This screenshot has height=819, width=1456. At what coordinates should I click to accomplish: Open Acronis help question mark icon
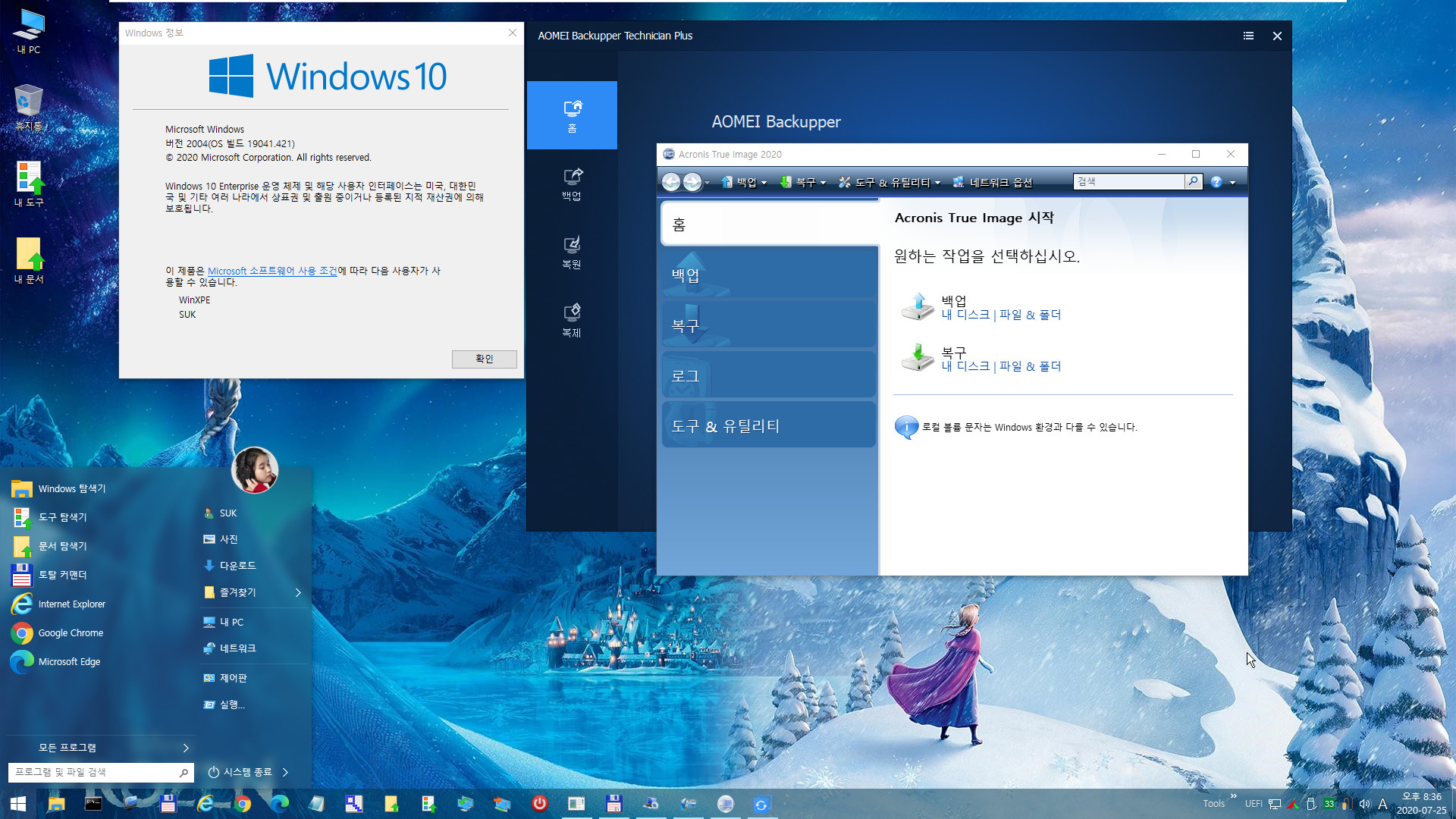[1216, 182]
